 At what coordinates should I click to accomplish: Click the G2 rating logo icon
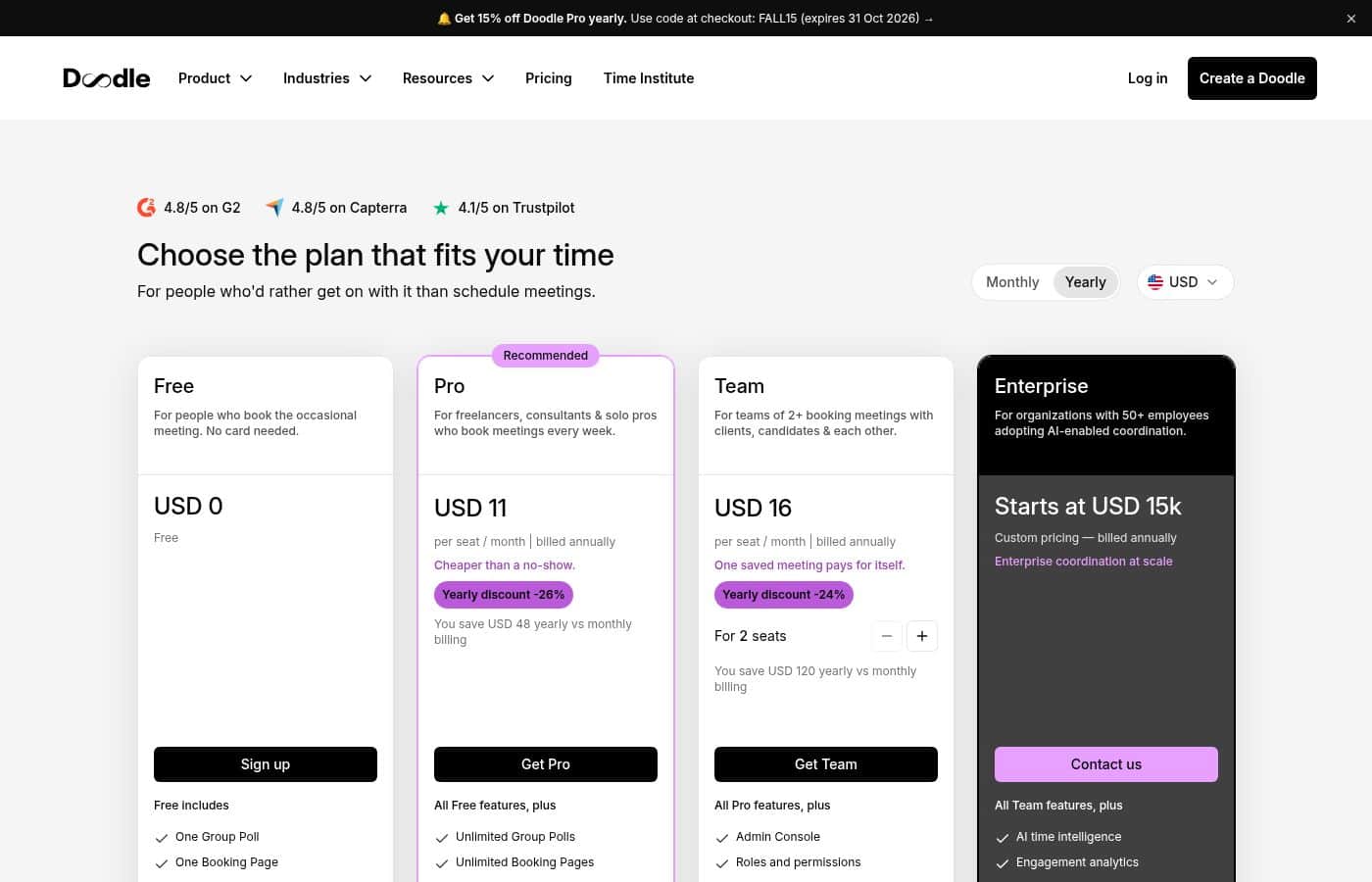[146, 208]
